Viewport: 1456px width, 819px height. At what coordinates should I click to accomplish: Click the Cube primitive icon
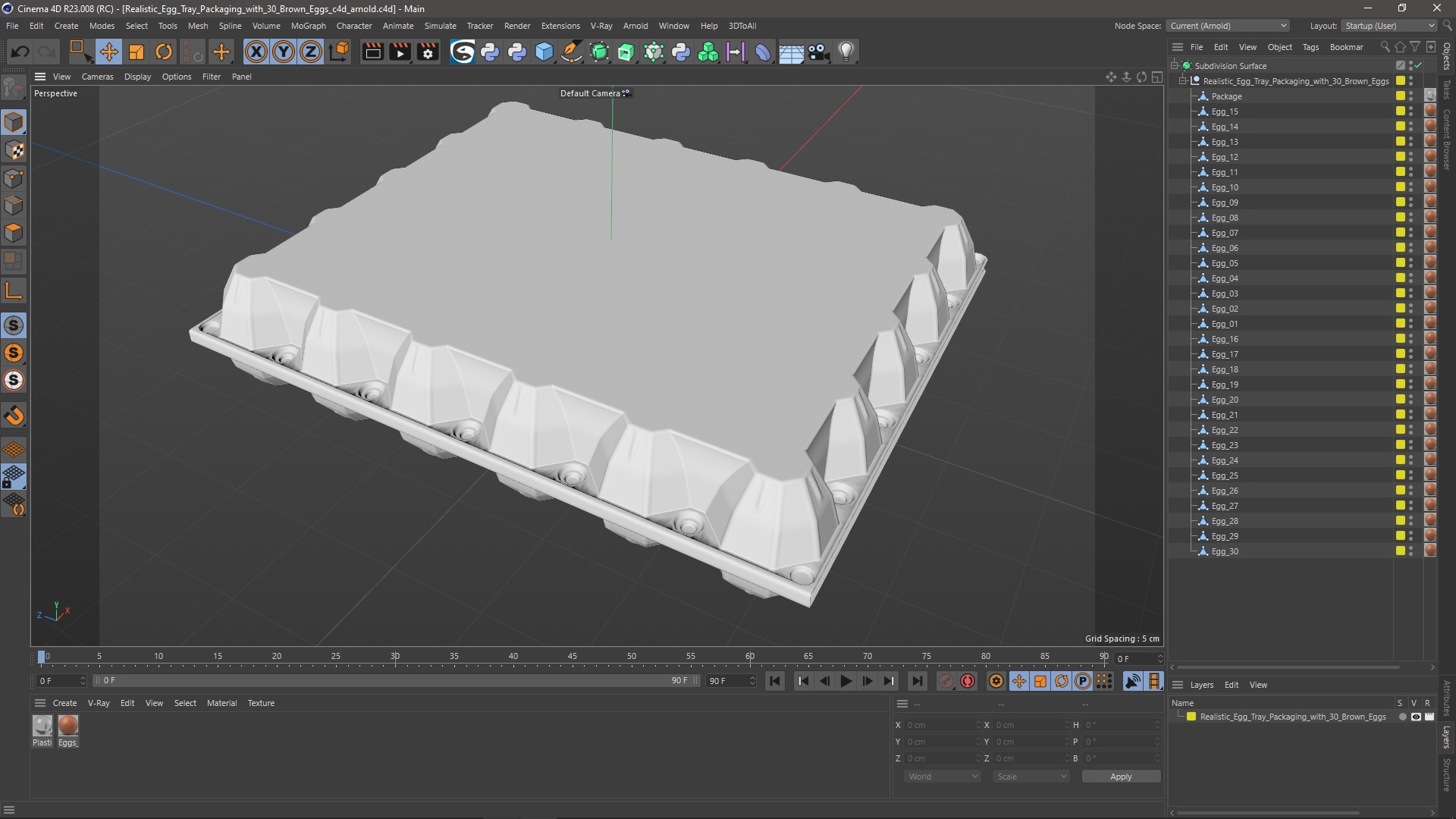click(544, 52)
